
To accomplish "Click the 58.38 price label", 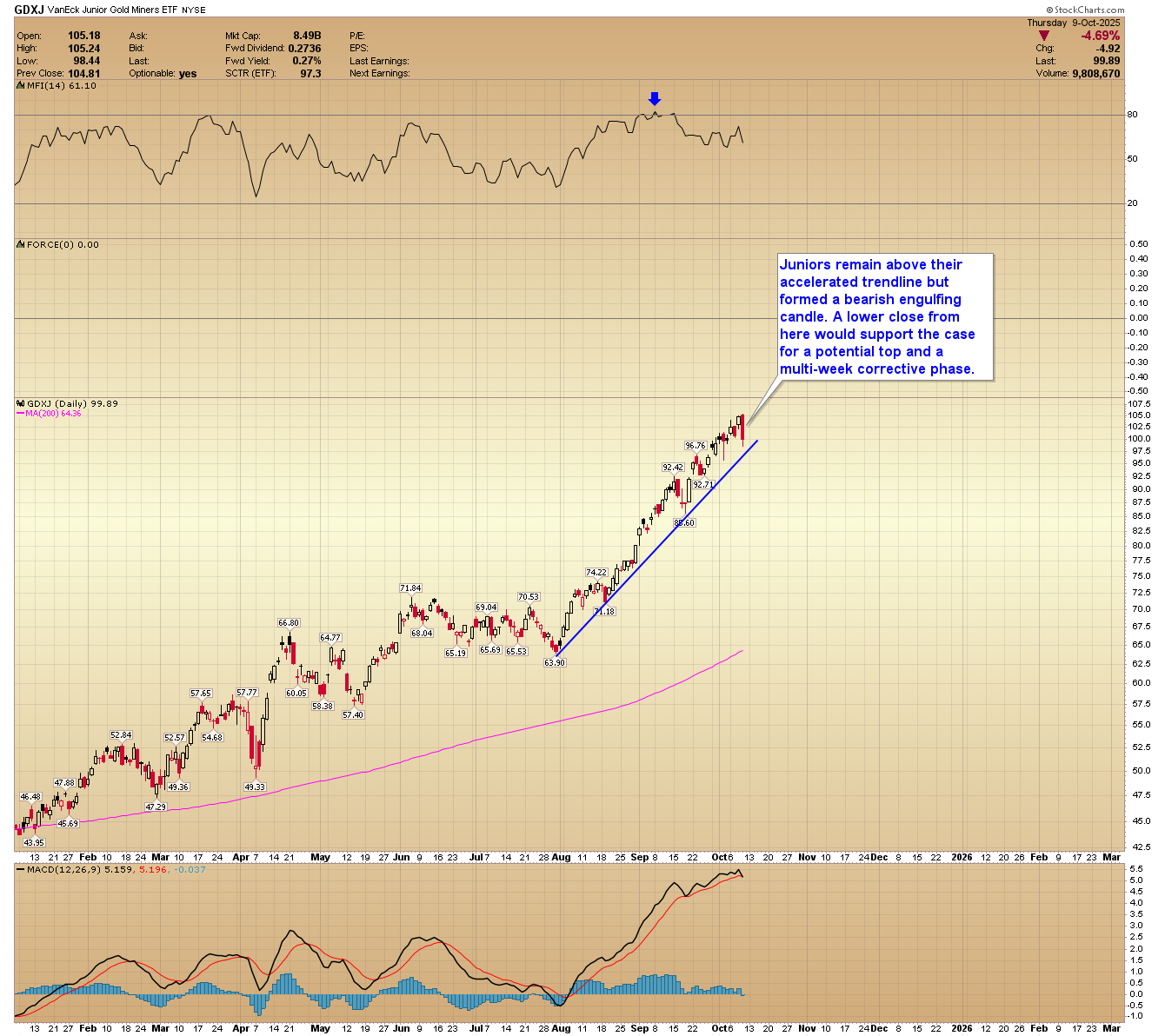I will [x=323, y=707].
